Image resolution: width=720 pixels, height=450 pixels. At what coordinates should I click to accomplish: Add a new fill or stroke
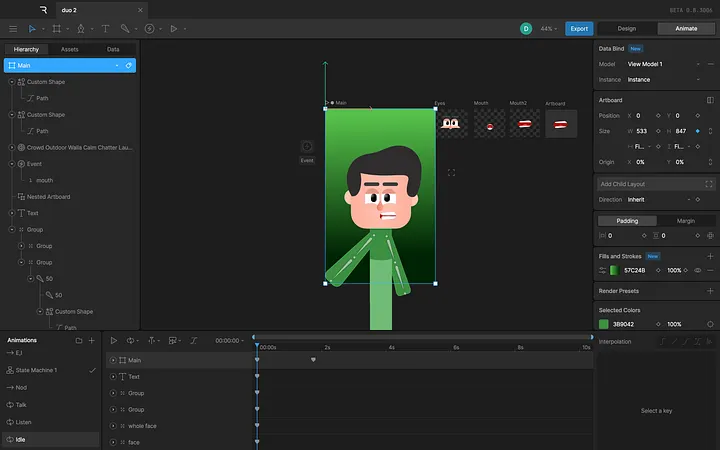click(711, 256)
